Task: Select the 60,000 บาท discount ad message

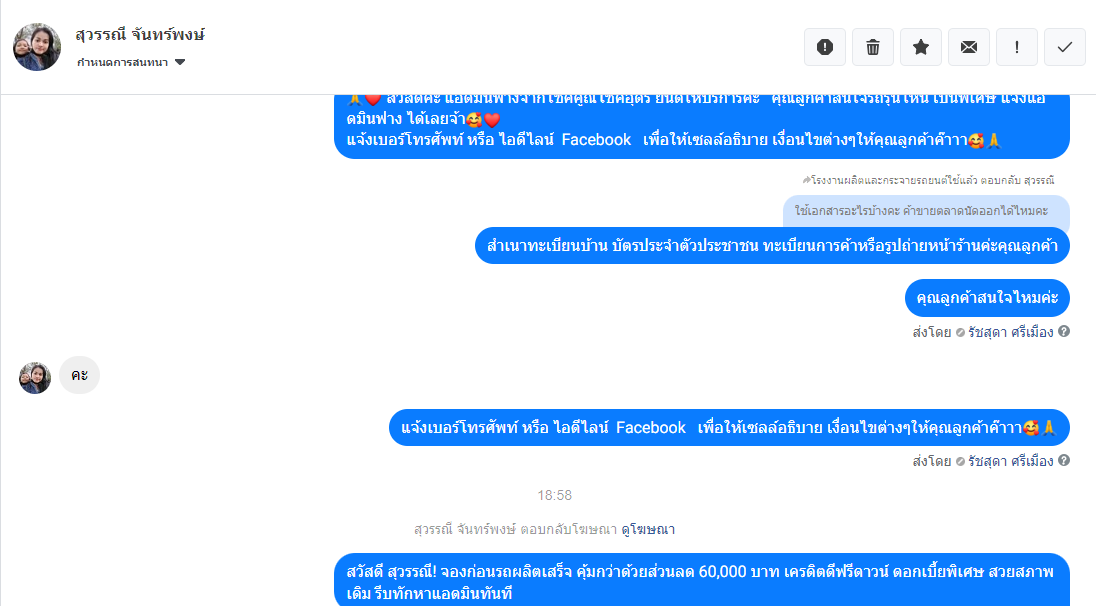Action: coord(702,580)
